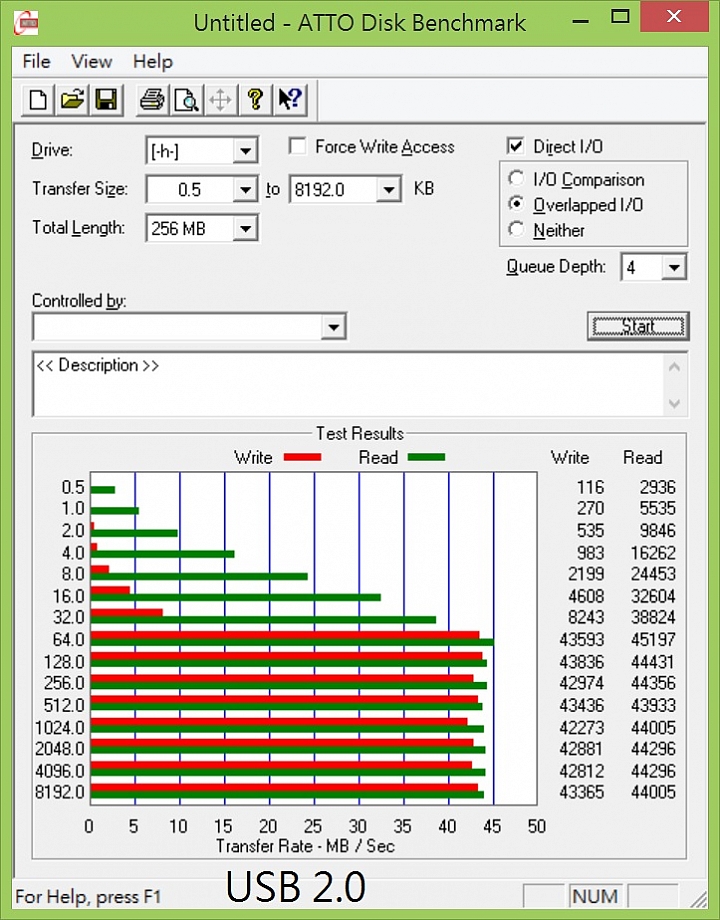Screen dimensions: 720x920
Task: Expand the maximum Transfer Size 8192.0 dropdown
Action: [388, 190]
